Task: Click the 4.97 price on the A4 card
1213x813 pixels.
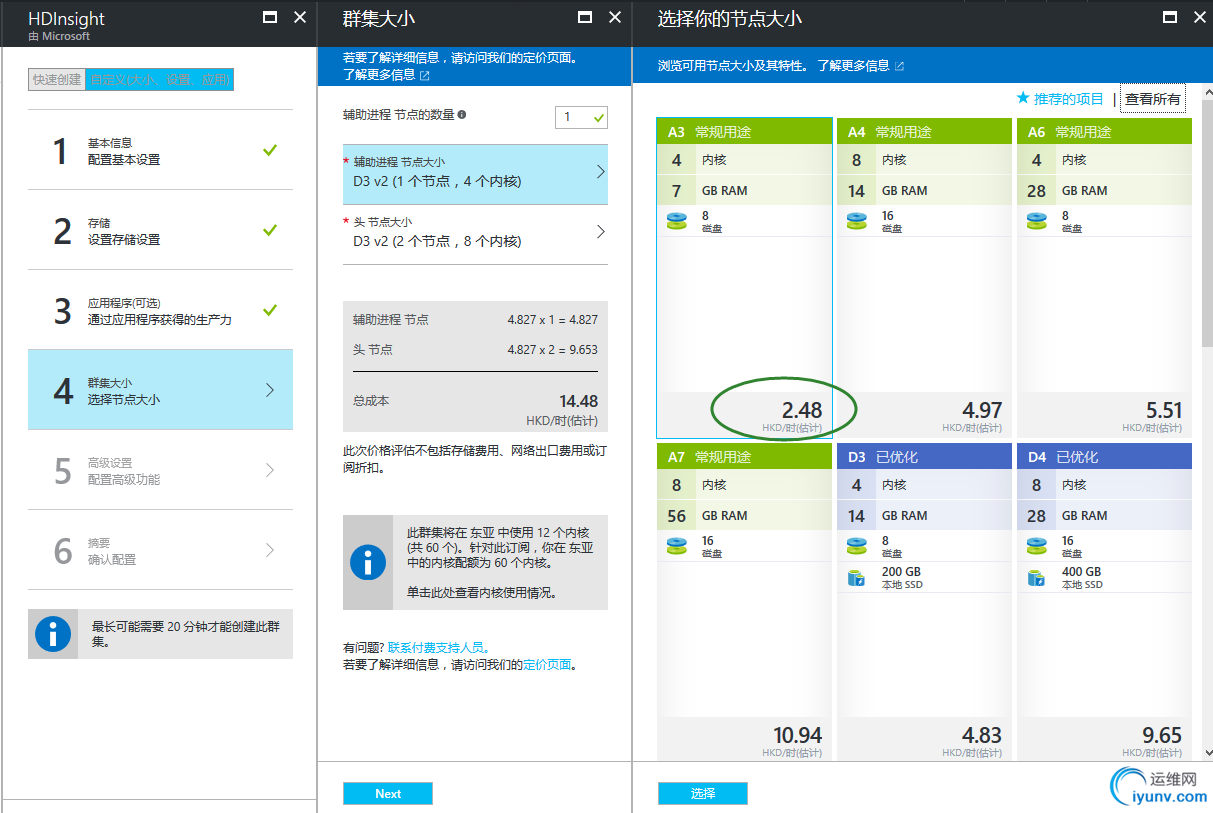Action: (x=982, y=410)
